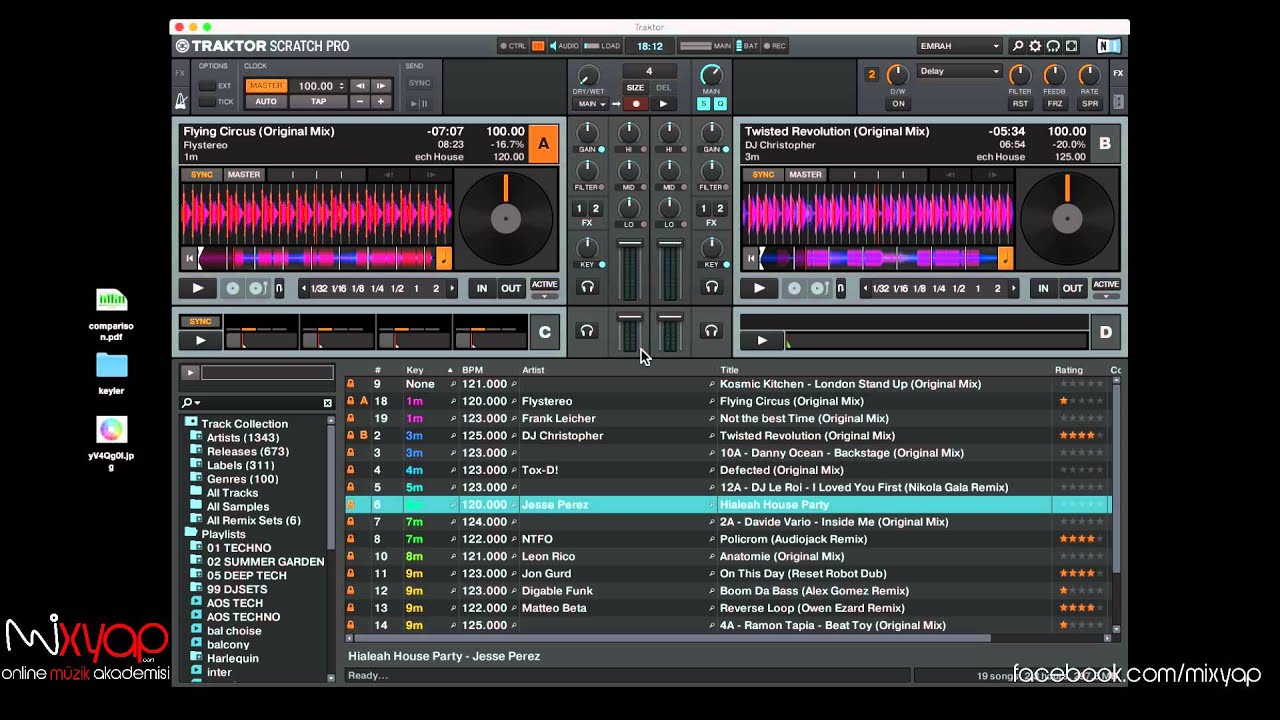Screen dimensions: 1280x720
Task: Collapse the Playlists folder
Action: coord(191,534)
